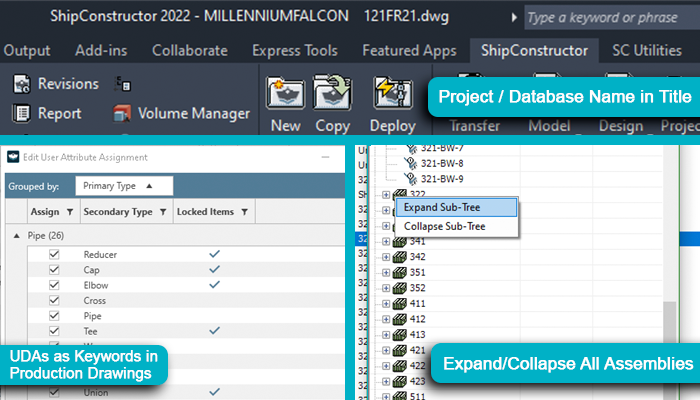
Task: Expand tree node 342
Action: pyautogui.click(x=386, y=257)
